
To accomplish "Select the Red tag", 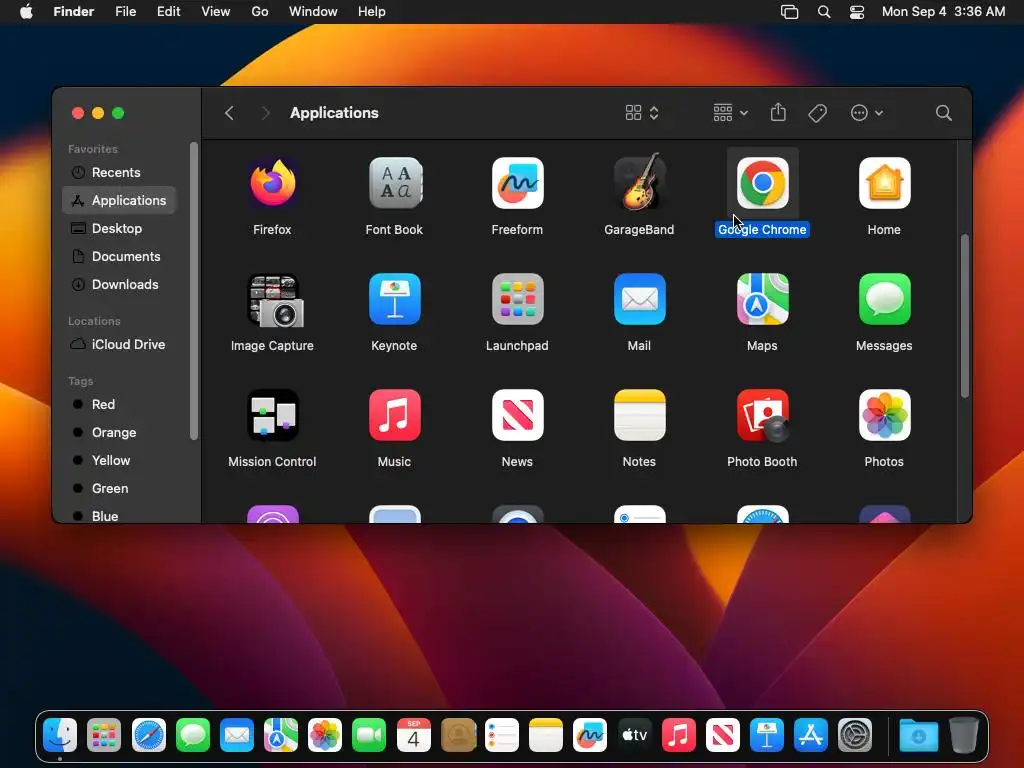I will click(120, 404).
